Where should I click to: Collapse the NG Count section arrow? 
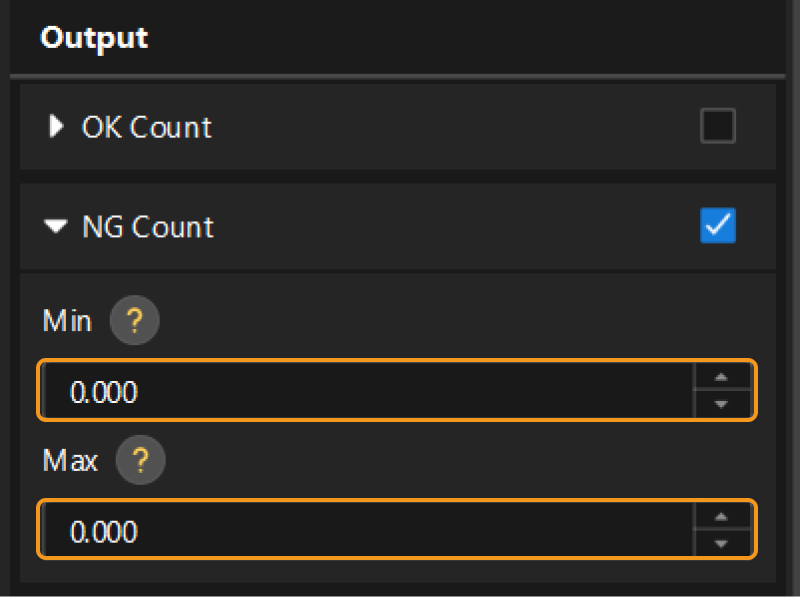(55, 227)
